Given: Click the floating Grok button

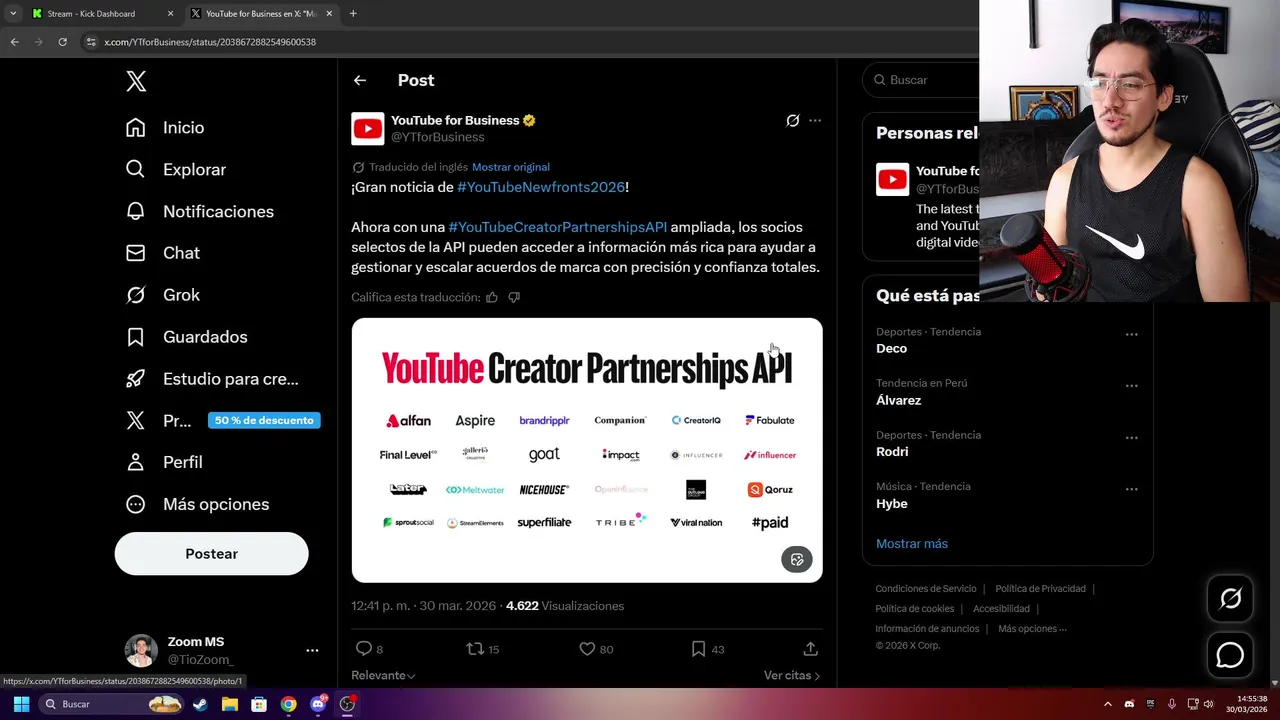Looking at the screenshot, I should tap(1230, 598).
